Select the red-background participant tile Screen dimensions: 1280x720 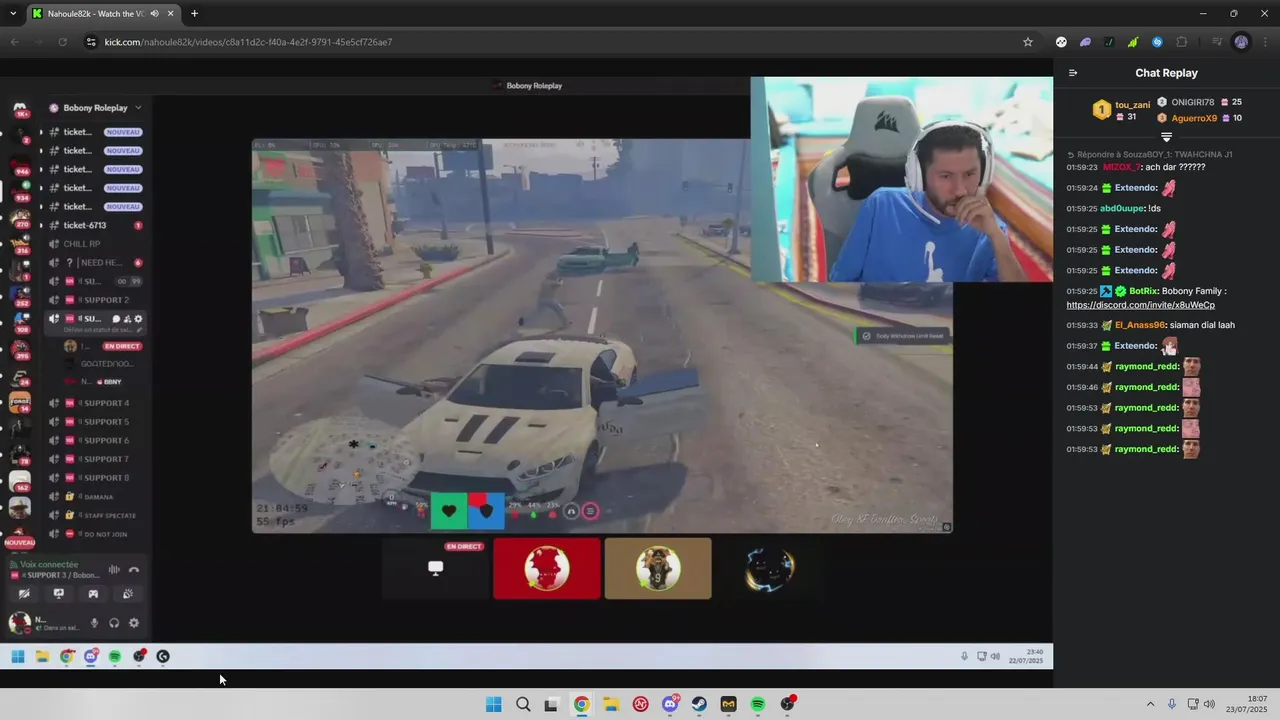[x=547, y=569]
